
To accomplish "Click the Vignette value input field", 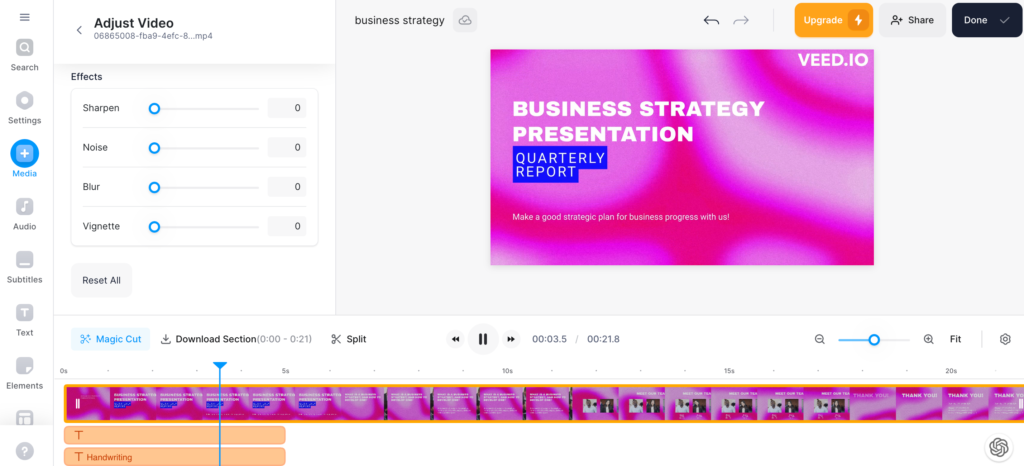I will 287,227.
